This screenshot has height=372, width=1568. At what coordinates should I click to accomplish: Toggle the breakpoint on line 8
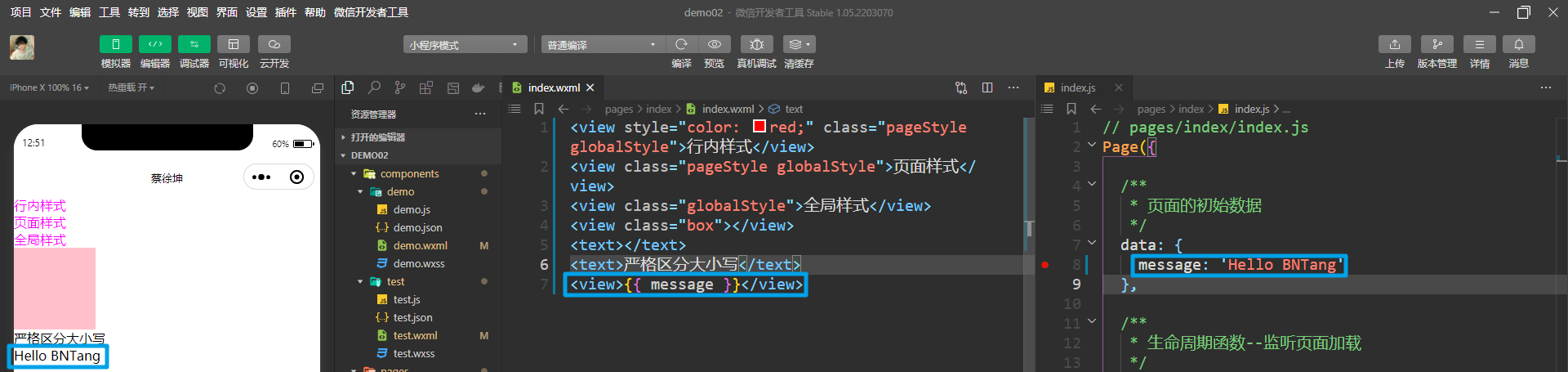(1045, 265)
